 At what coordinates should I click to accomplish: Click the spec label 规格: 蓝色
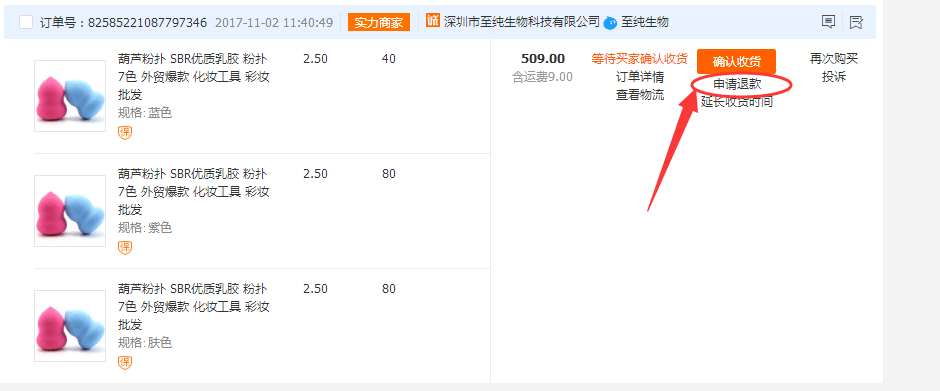(x=144, y=113)
